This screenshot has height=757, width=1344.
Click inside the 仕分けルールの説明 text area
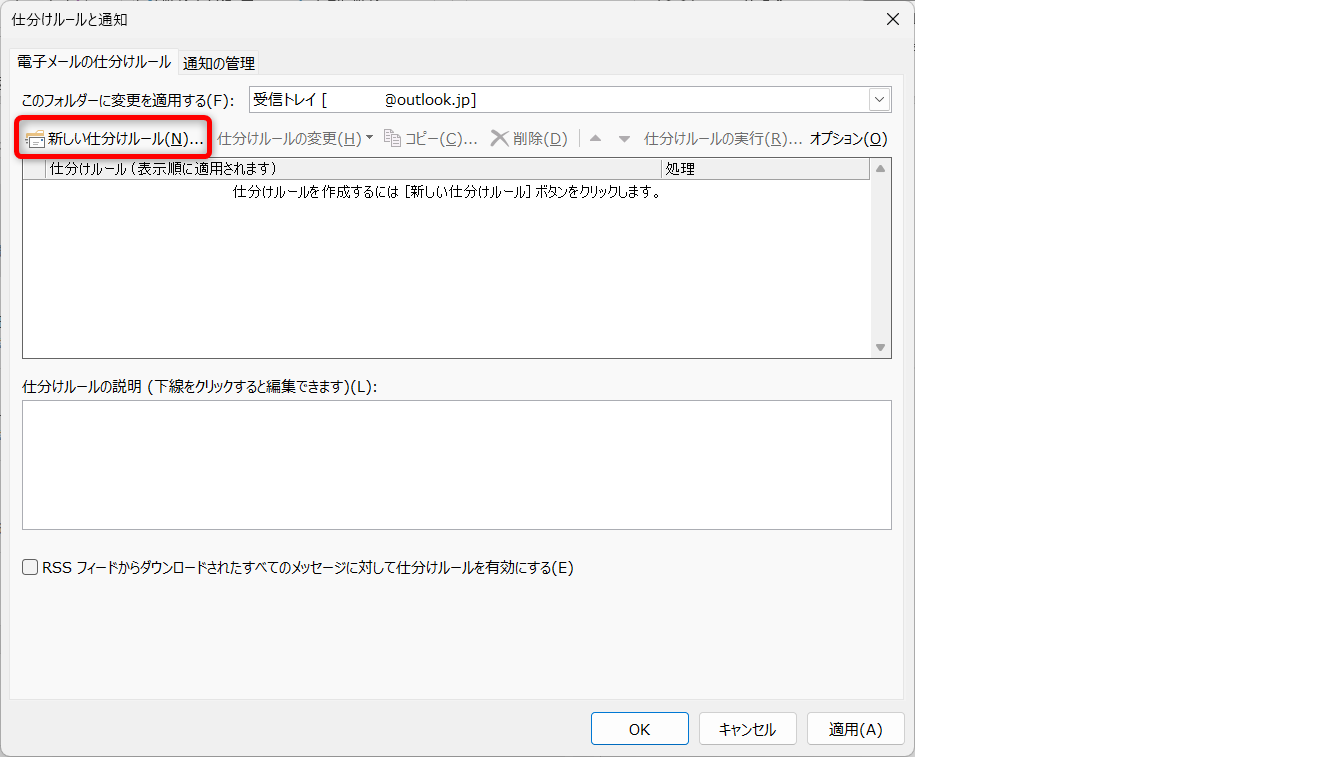[x=456, y=465]
